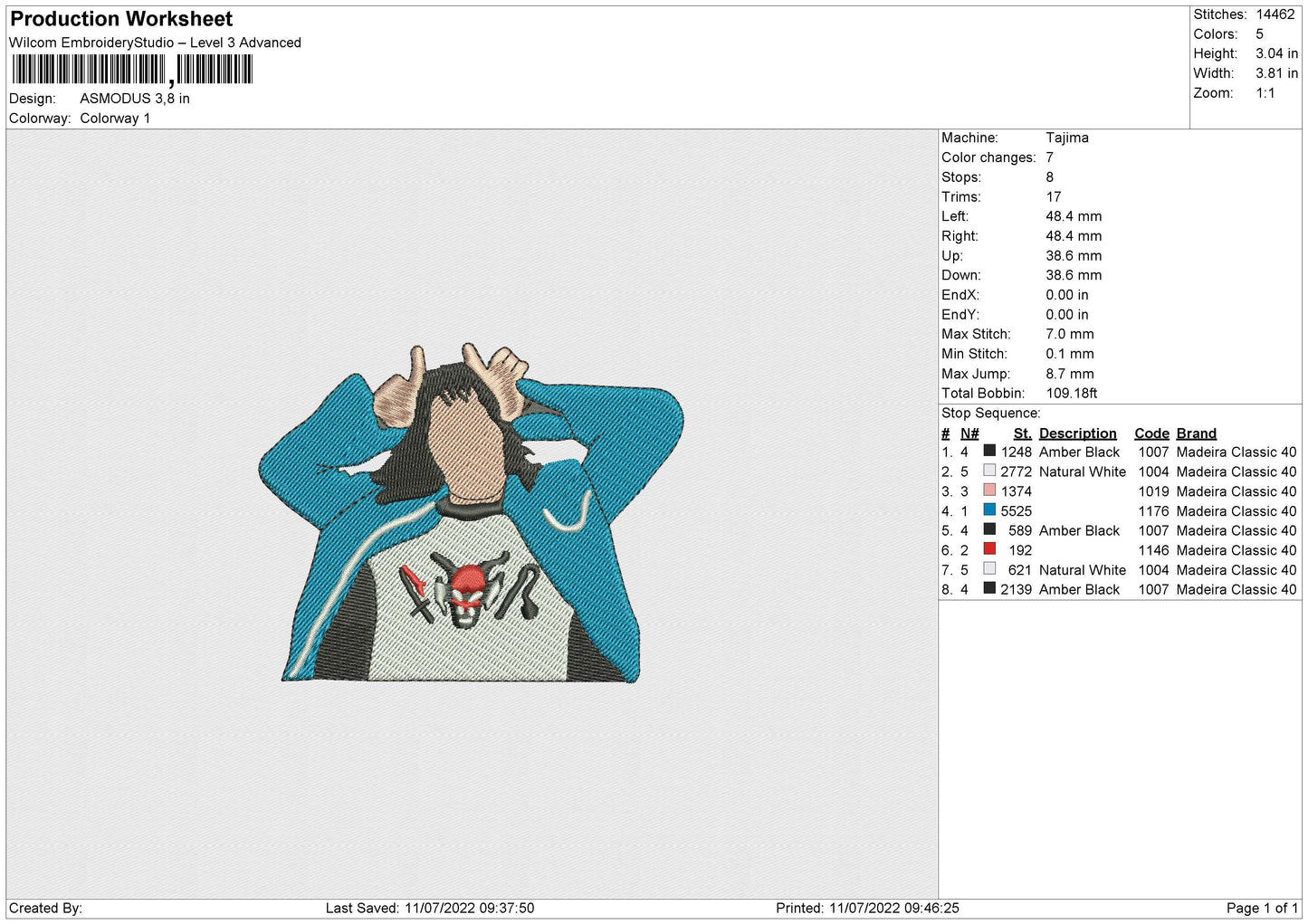
Task: Click the Brand column header
Action: coord(1196,433)
